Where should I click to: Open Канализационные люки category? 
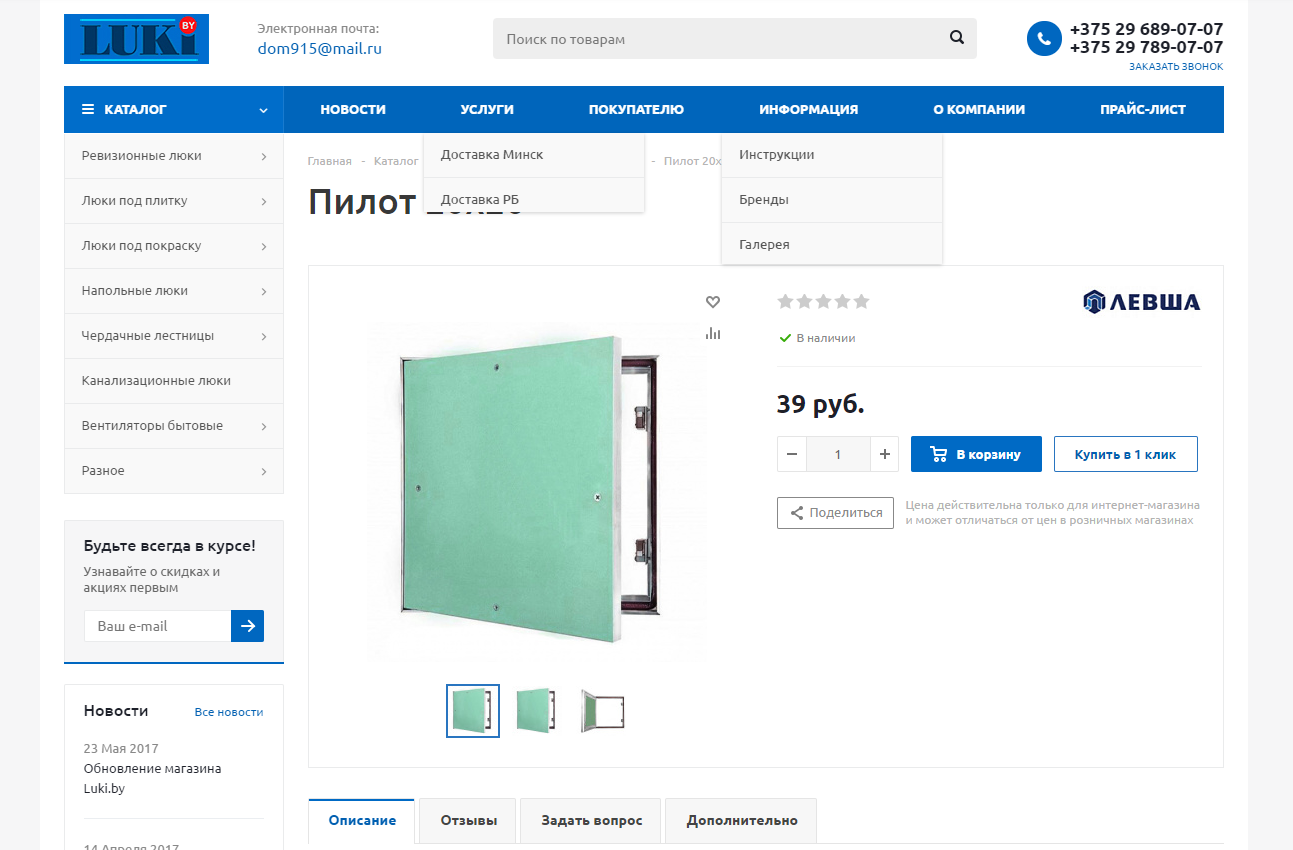pyautogui.click(x=174, y=381)
